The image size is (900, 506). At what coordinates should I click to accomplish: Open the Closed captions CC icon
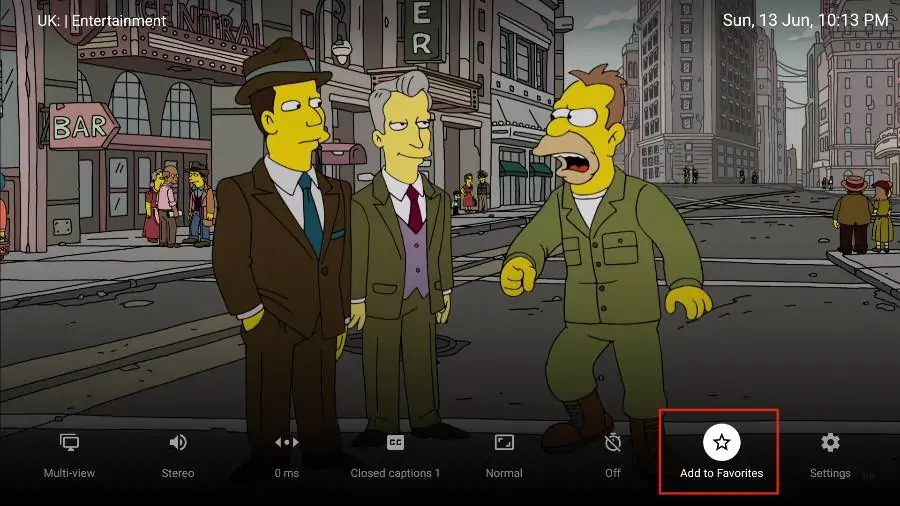[x=395, y=442]
